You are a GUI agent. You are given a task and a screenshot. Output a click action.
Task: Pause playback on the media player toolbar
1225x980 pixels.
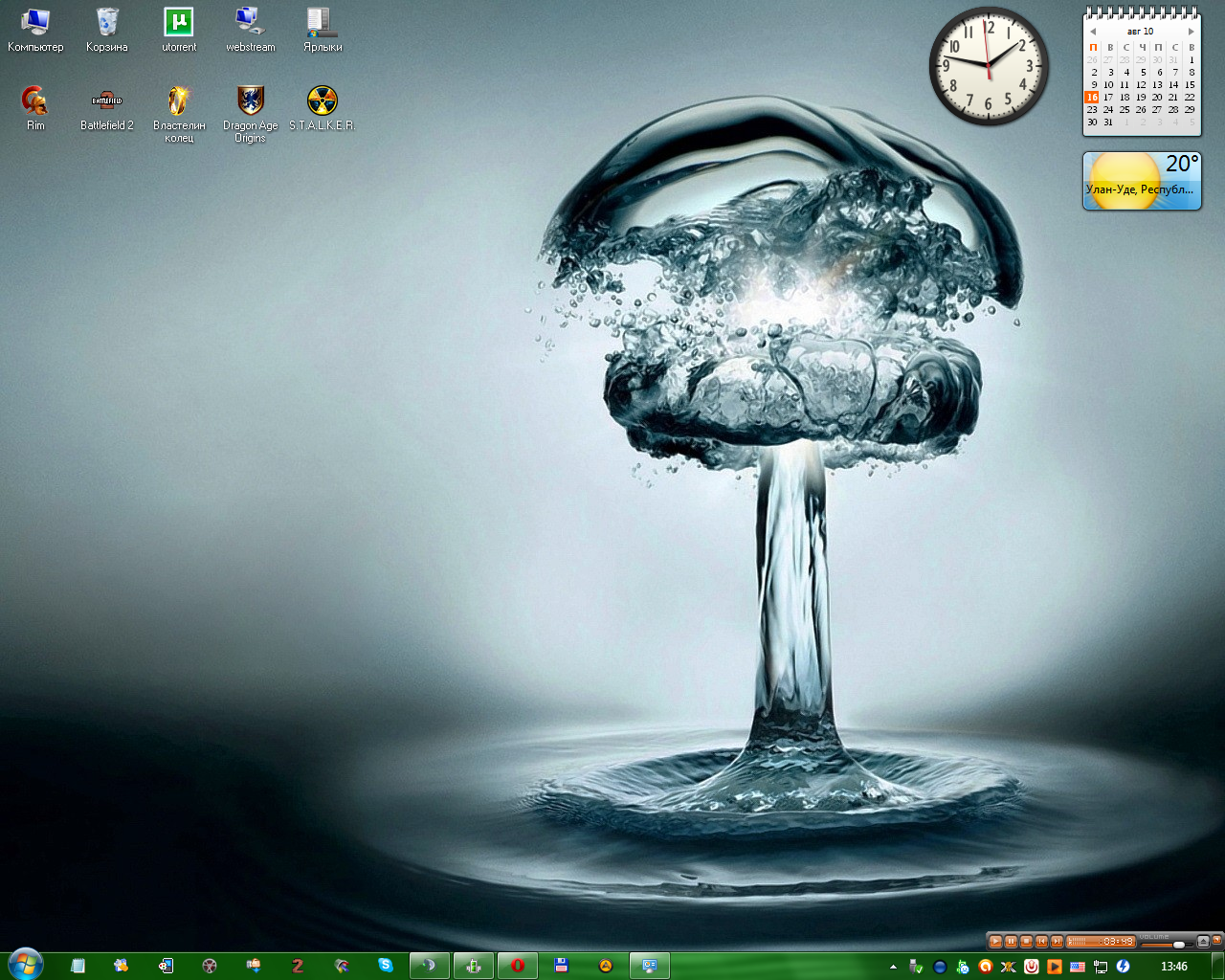click(1011, 942)
